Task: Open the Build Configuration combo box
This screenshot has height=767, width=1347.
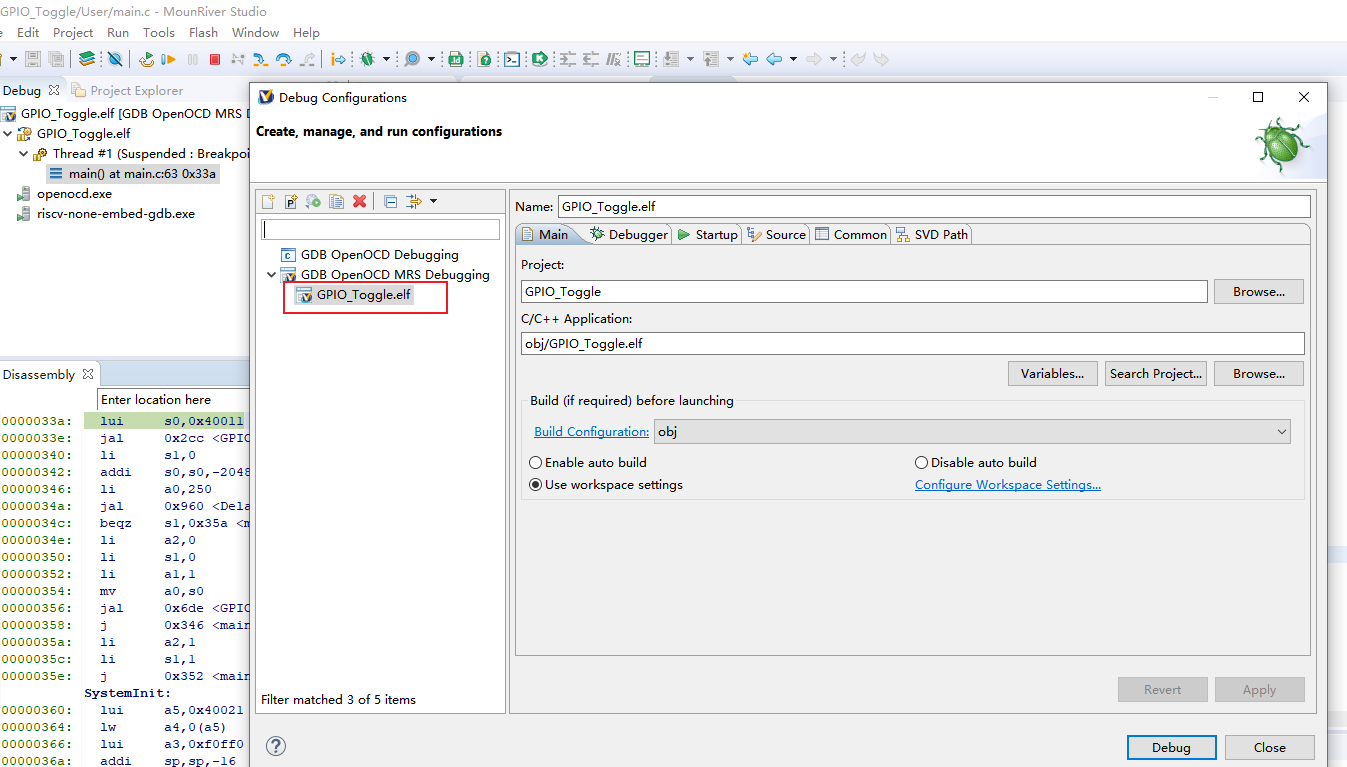Action: coord(972,432)
